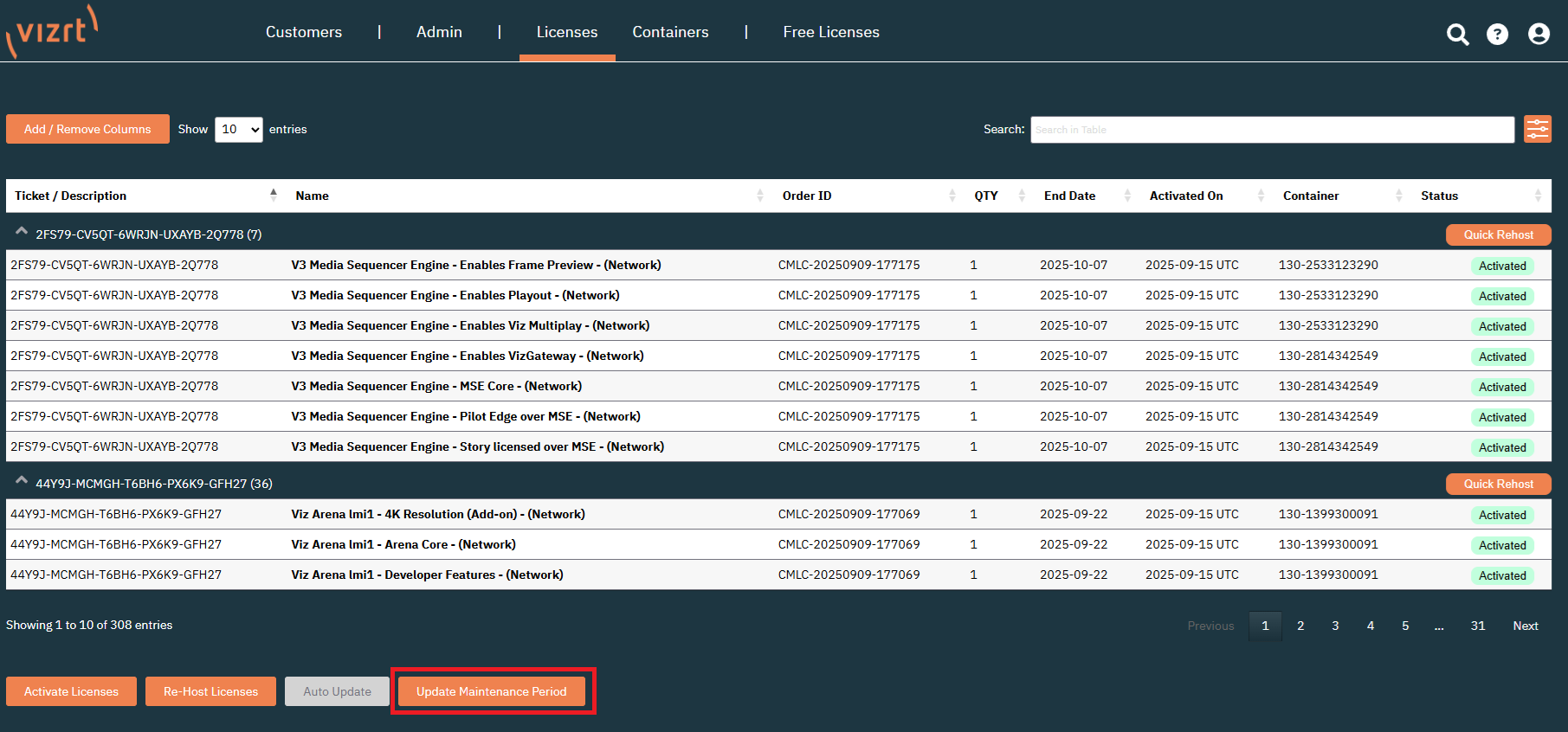Go to page 31 of results
Viewport: 1568px width, 732px height.
pyautogui.click(x=1477, y=626)
